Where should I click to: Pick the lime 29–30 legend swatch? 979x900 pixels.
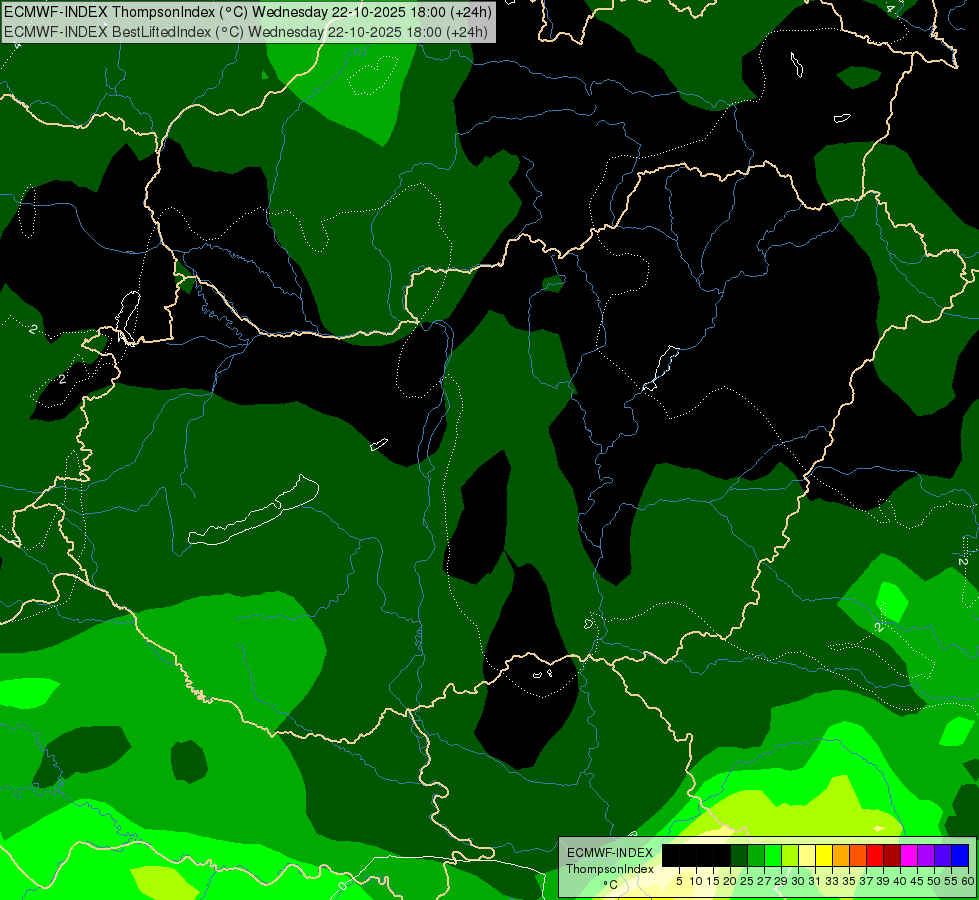(790, 855)
